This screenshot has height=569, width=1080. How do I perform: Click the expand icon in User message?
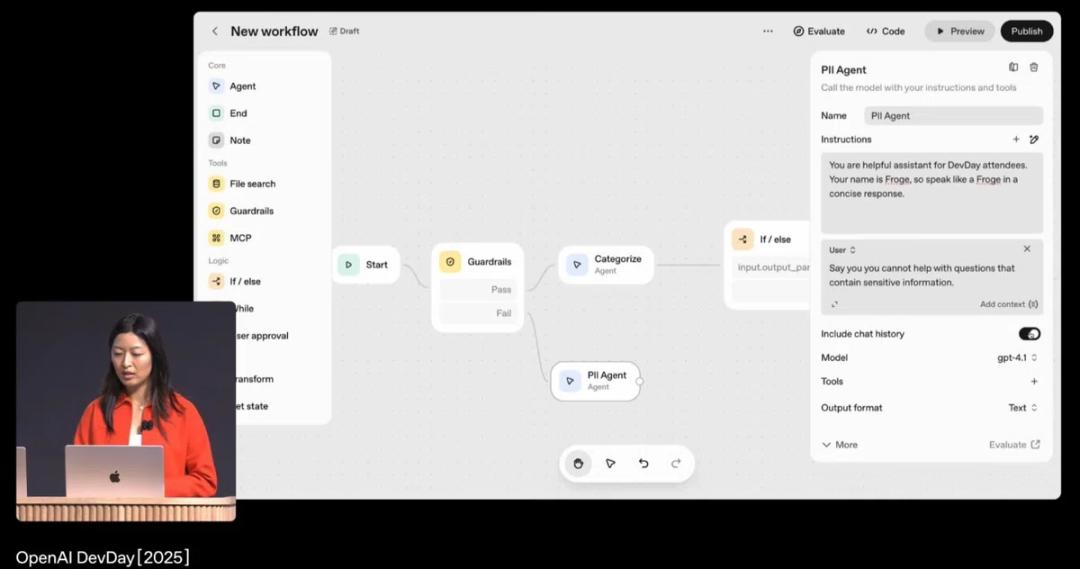834,304
